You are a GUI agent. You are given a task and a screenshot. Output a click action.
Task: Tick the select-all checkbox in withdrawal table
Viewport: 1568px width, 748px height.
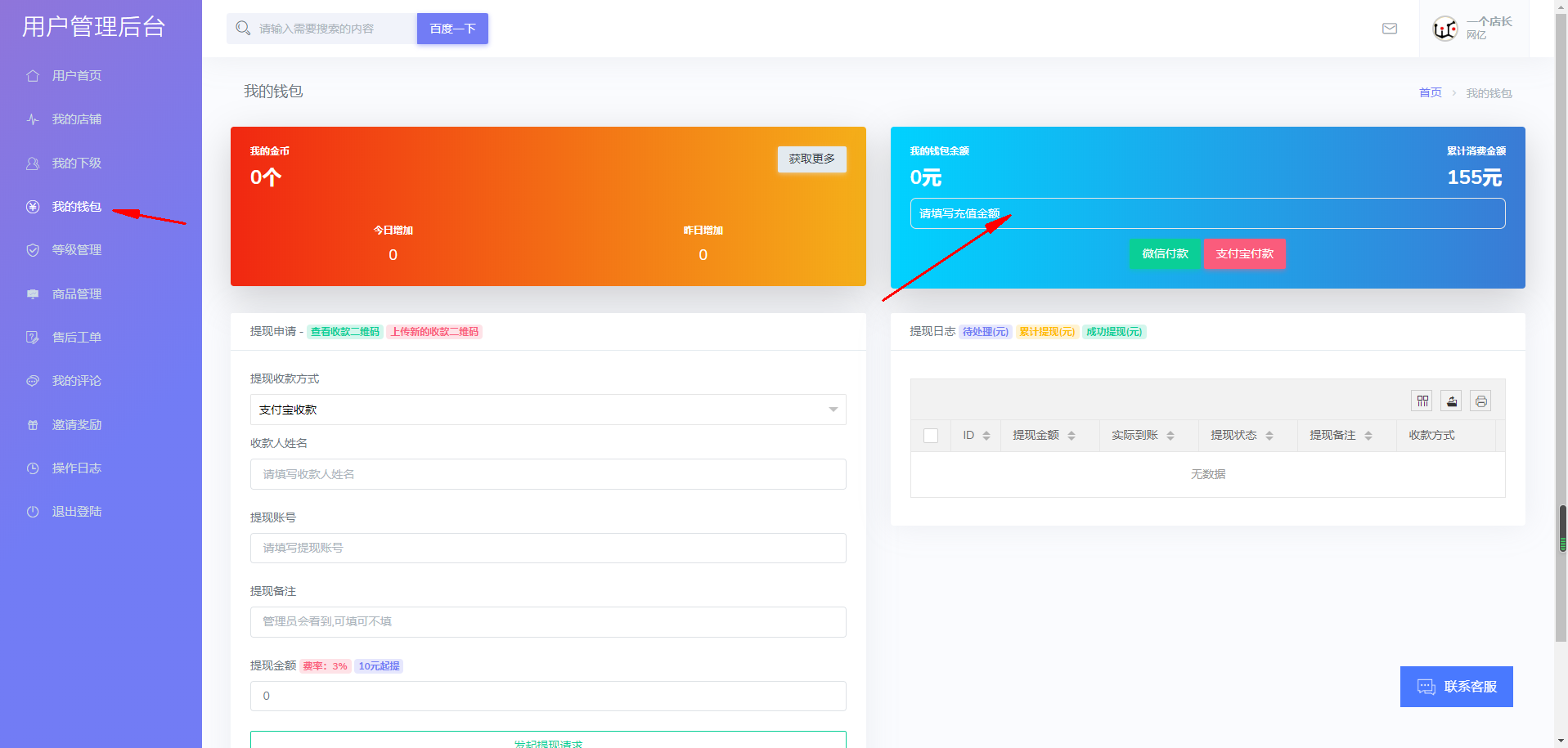click(931, 436)
